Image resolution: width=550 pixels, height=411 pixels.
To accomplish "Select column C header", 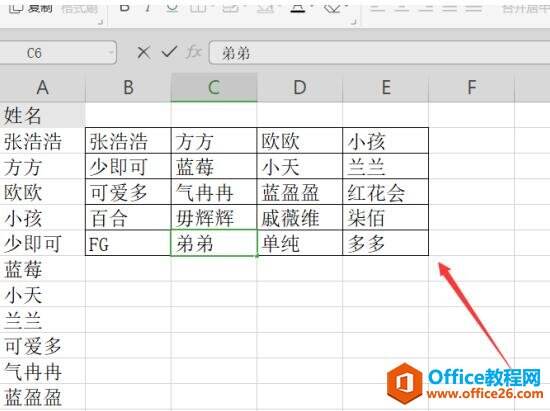I will point(214,87).
